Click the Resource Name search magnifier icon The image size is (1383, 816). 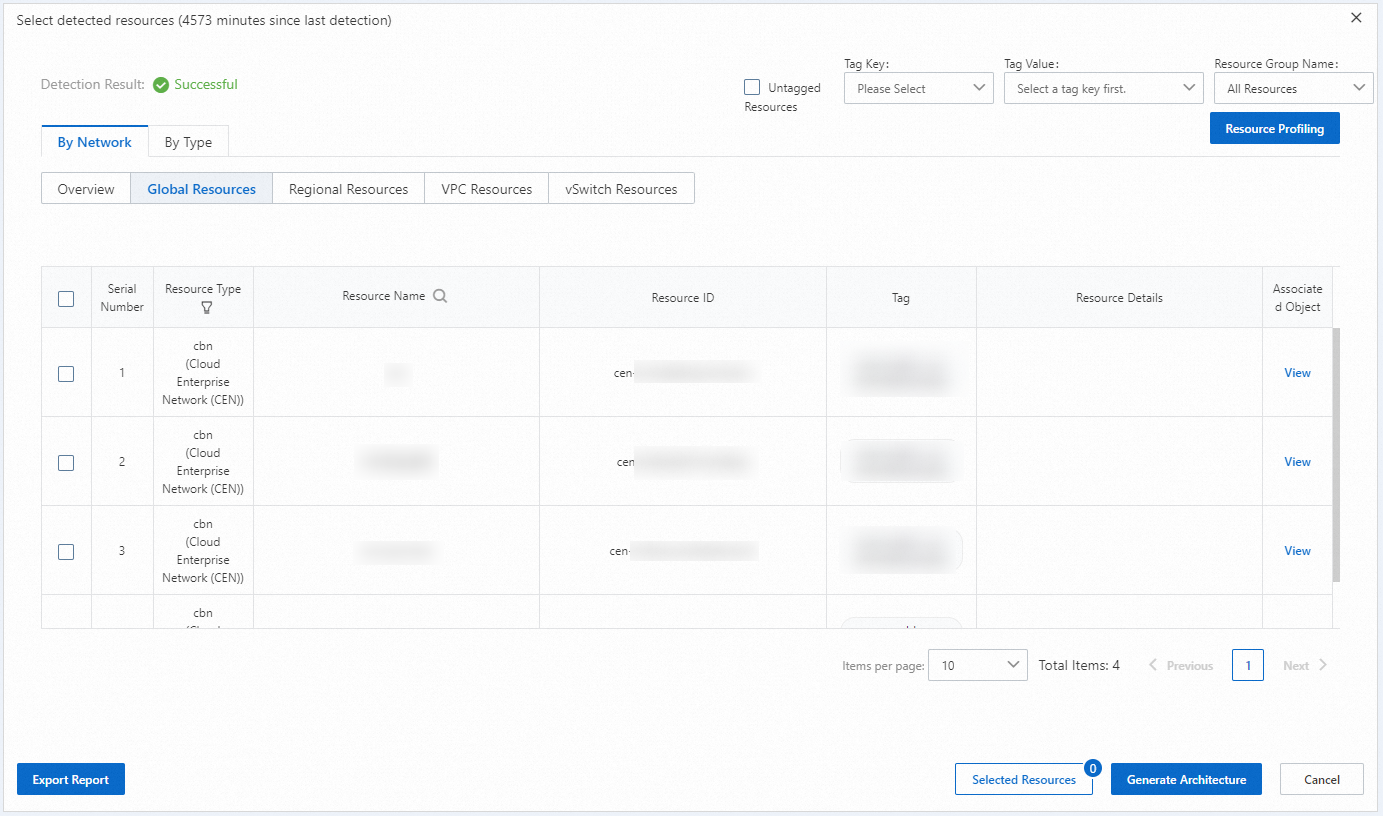point(440,296)
